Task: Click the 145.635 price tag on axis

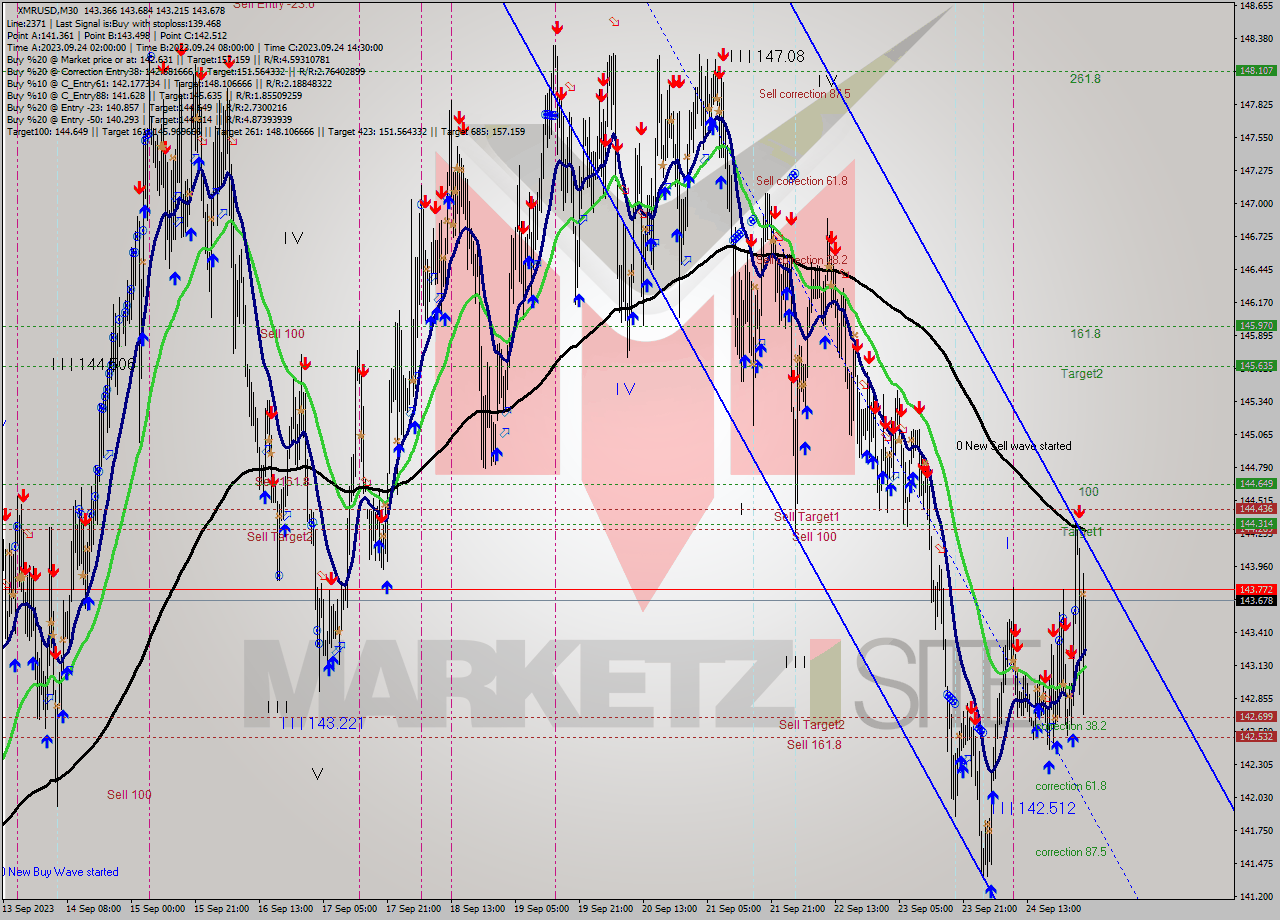Action: [1256, 366]
